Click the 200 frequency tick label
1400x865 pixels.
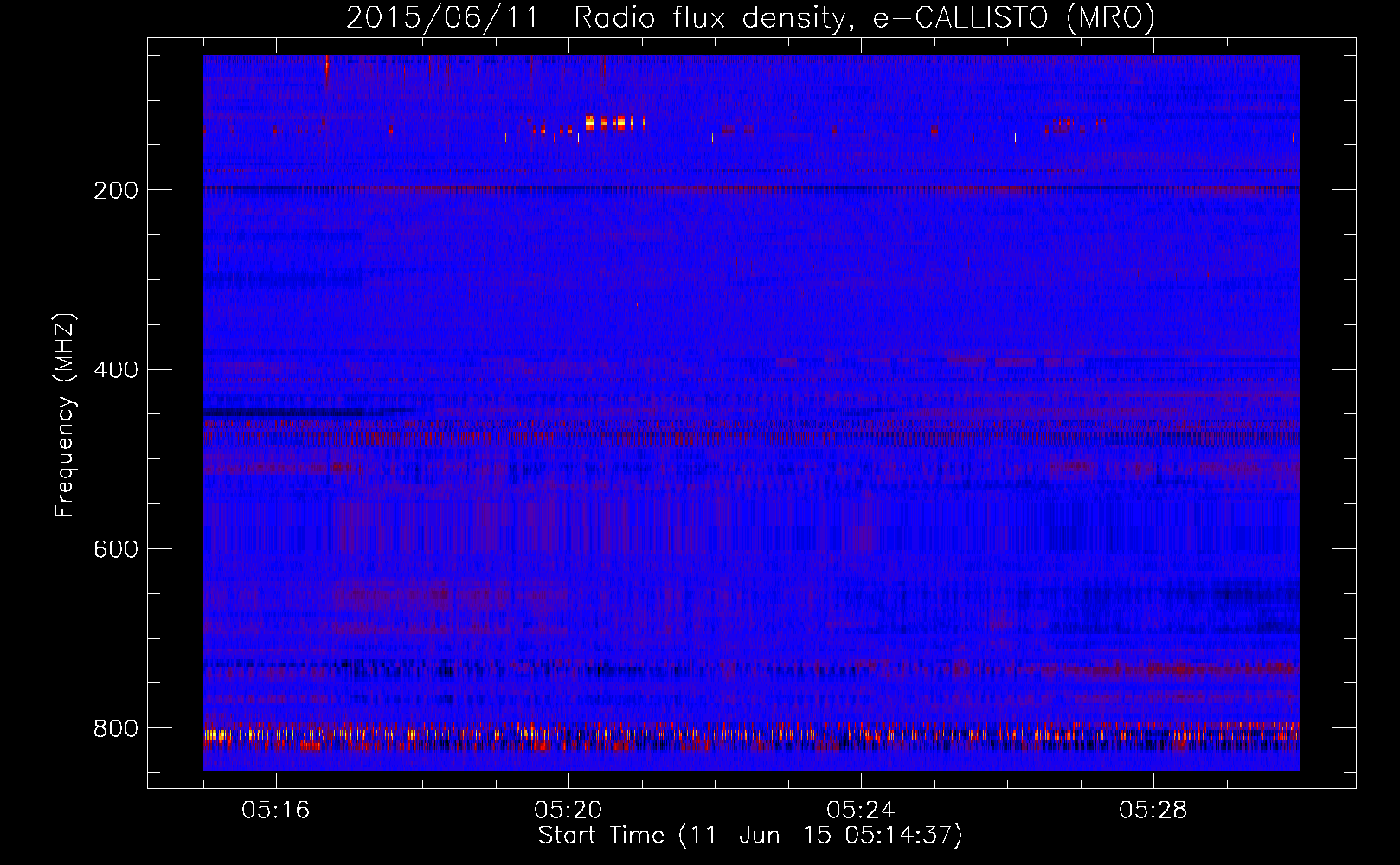tap(115, 190)
